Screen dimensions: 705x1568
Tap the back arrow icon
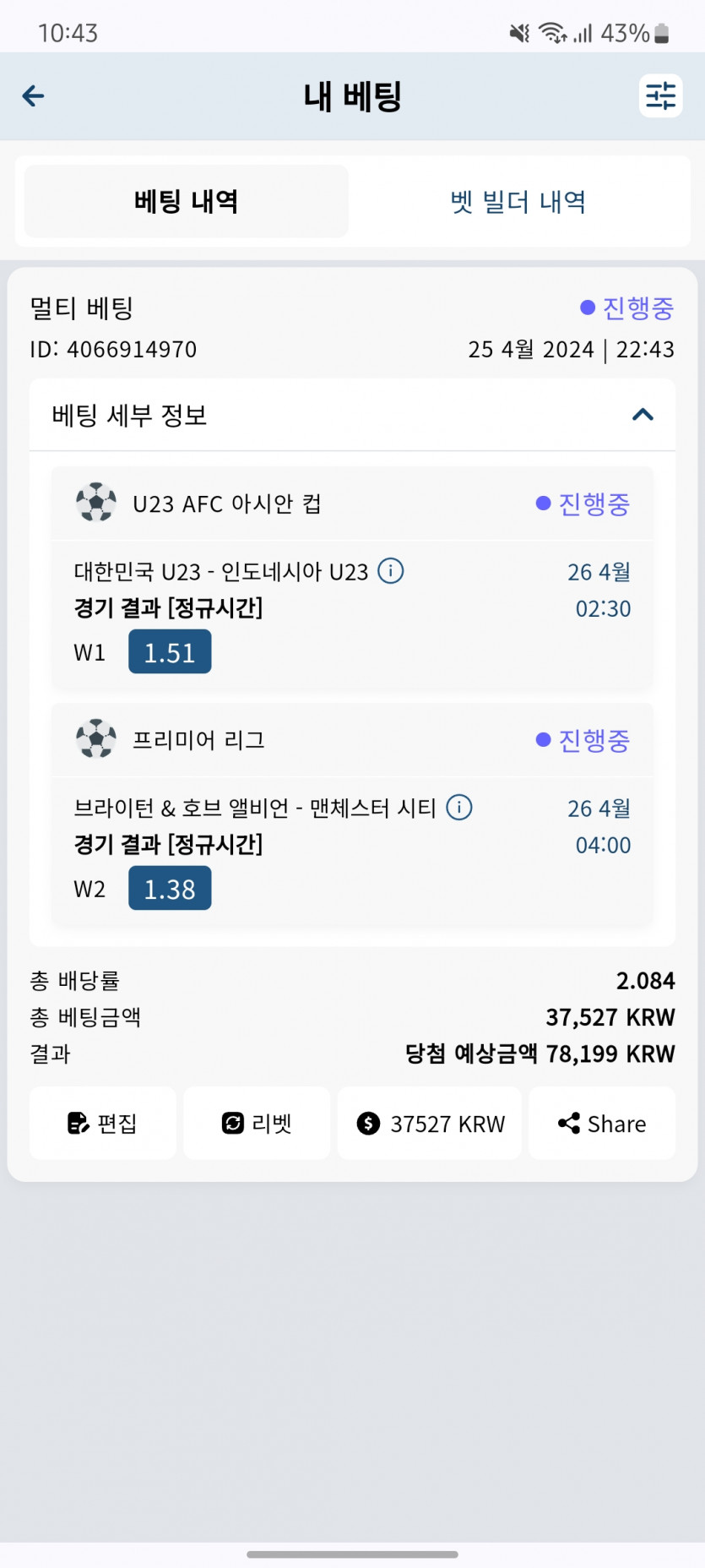(33, 96)
